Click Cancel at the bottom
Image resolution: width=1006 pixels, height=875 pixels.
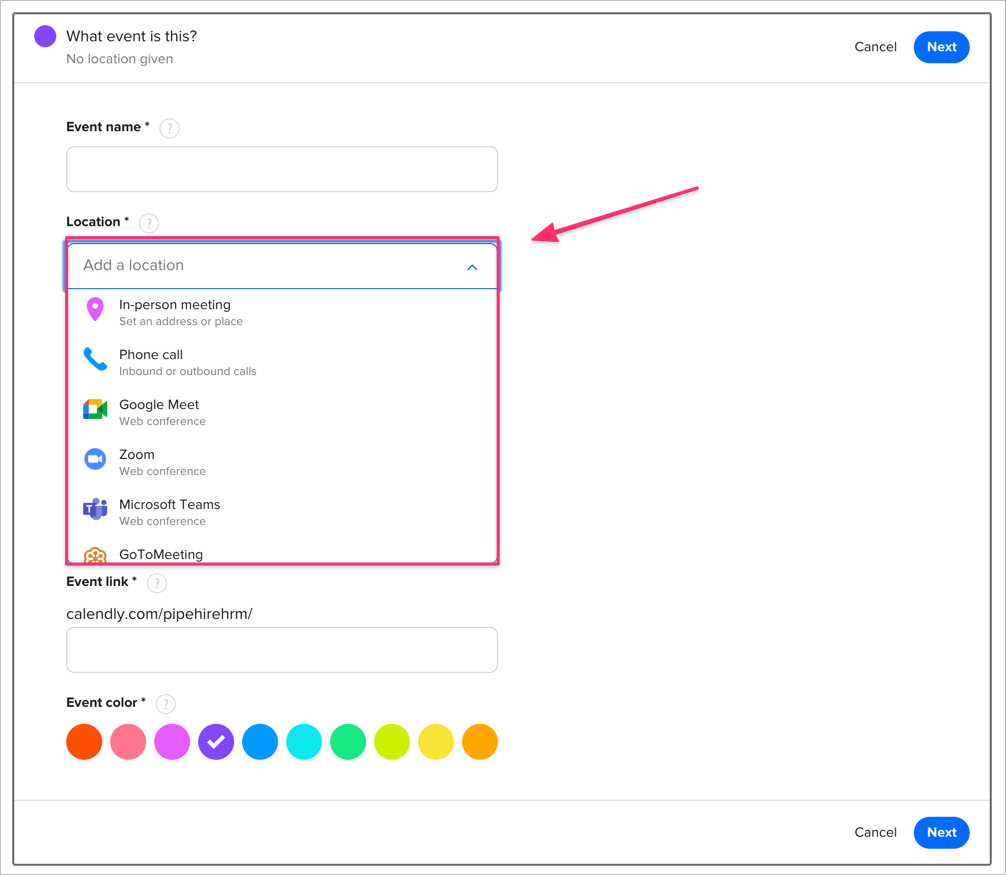(x=875, y=832)
